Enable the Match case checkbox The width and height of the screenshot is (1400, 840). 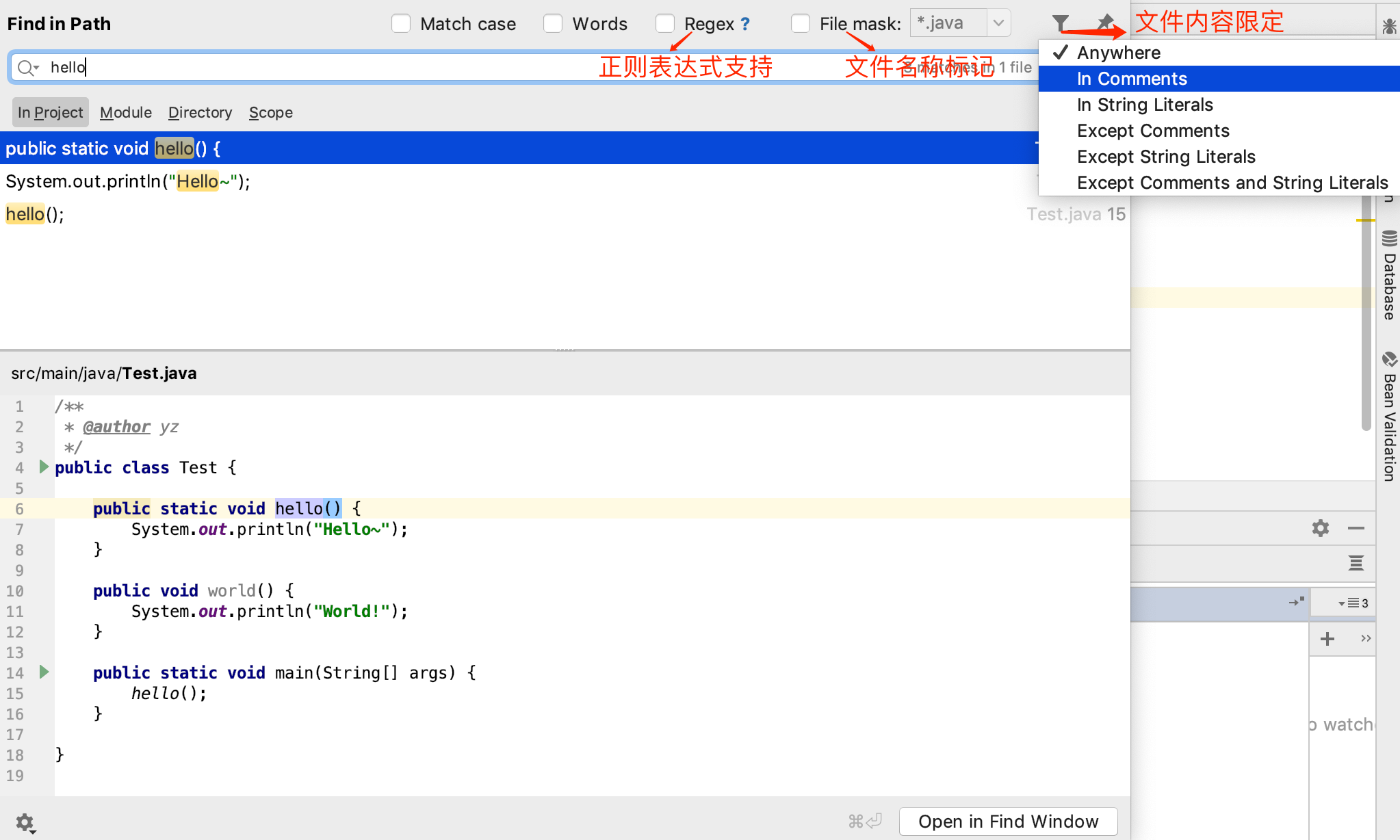pyautogui.click(x=401, y=24)
